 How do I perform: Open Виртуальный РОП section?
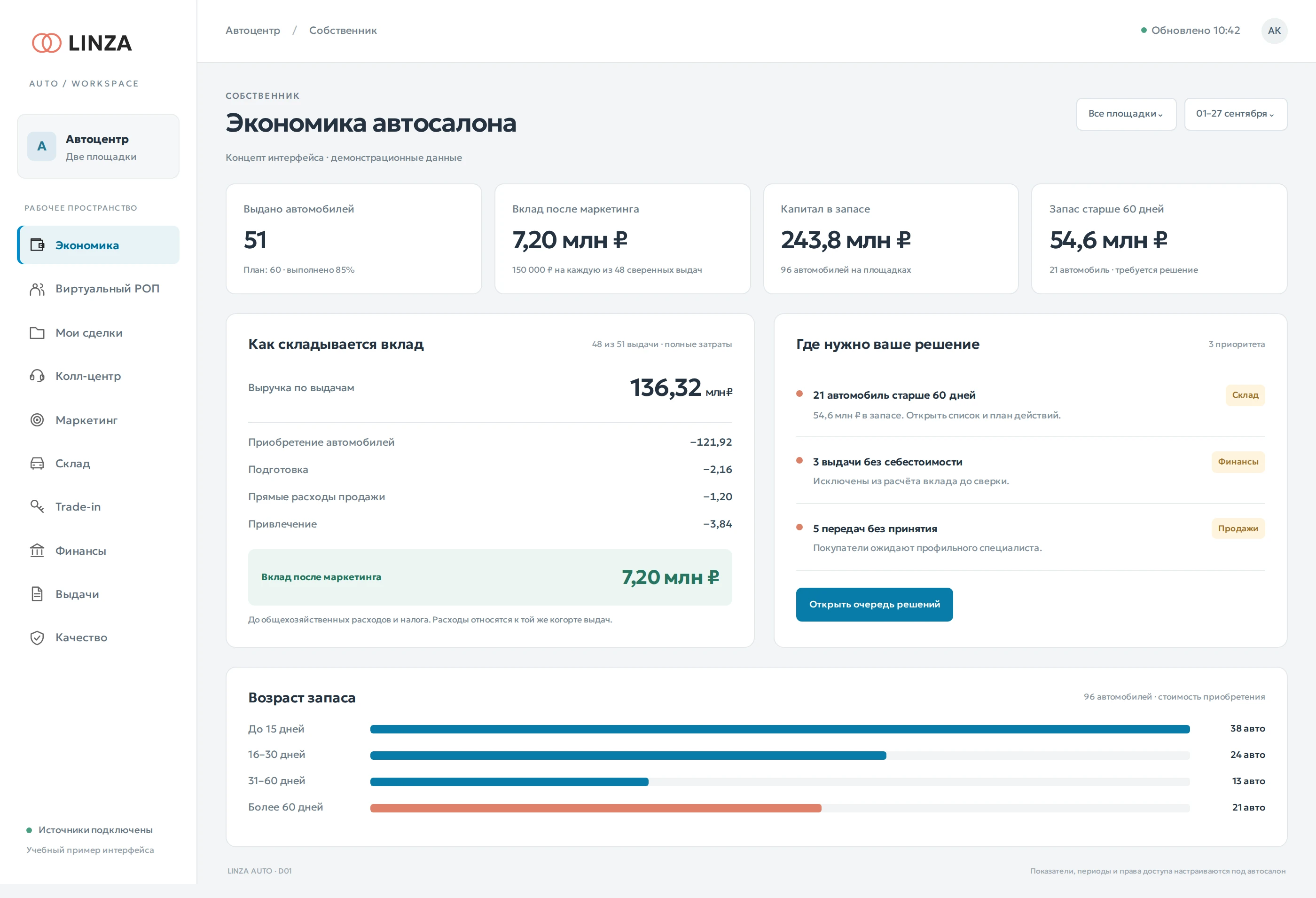point(99,289)
